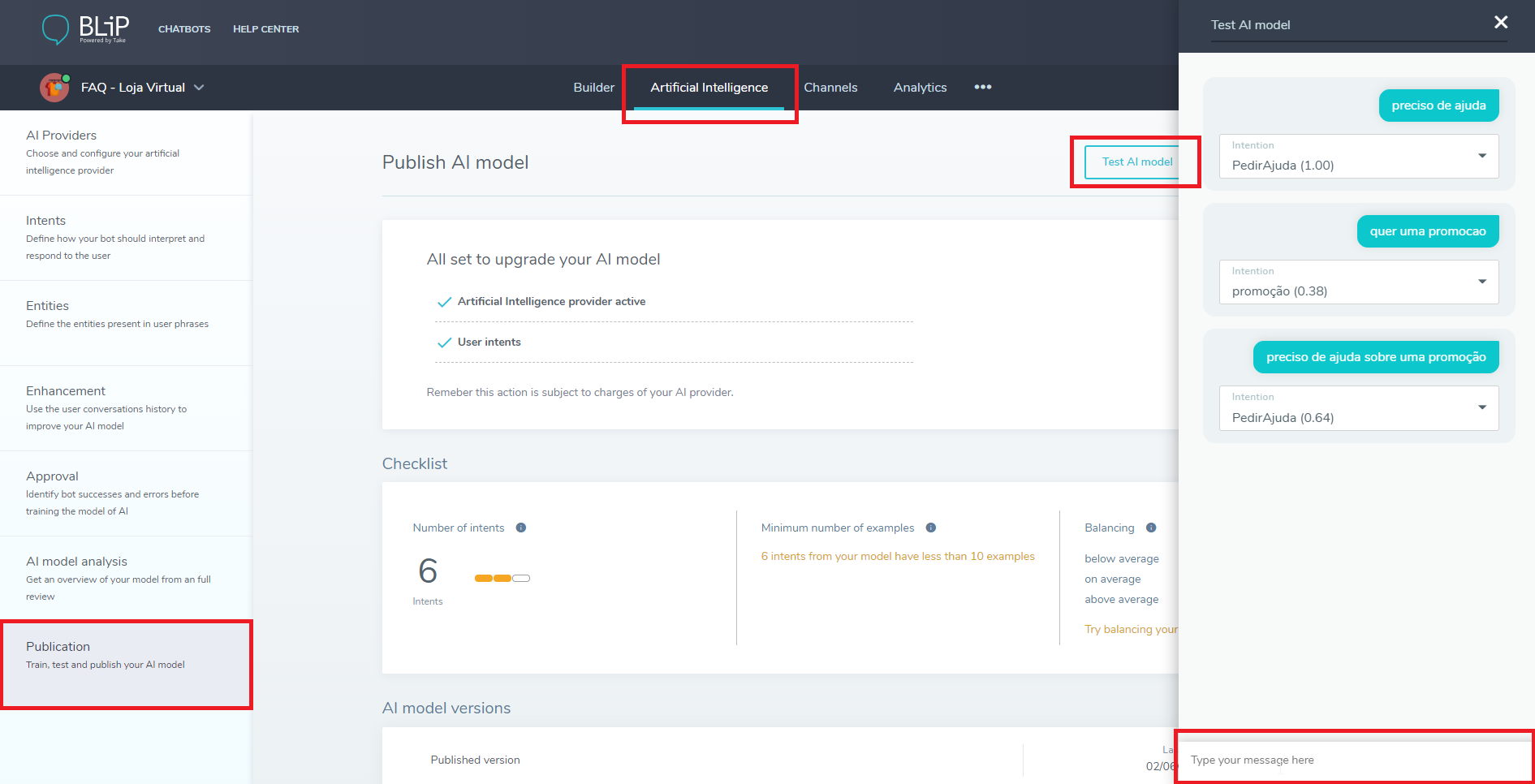The width and height of the screenshot is (1535, 784).
Task: Click the BLiP logo icon
Action: 55,29
